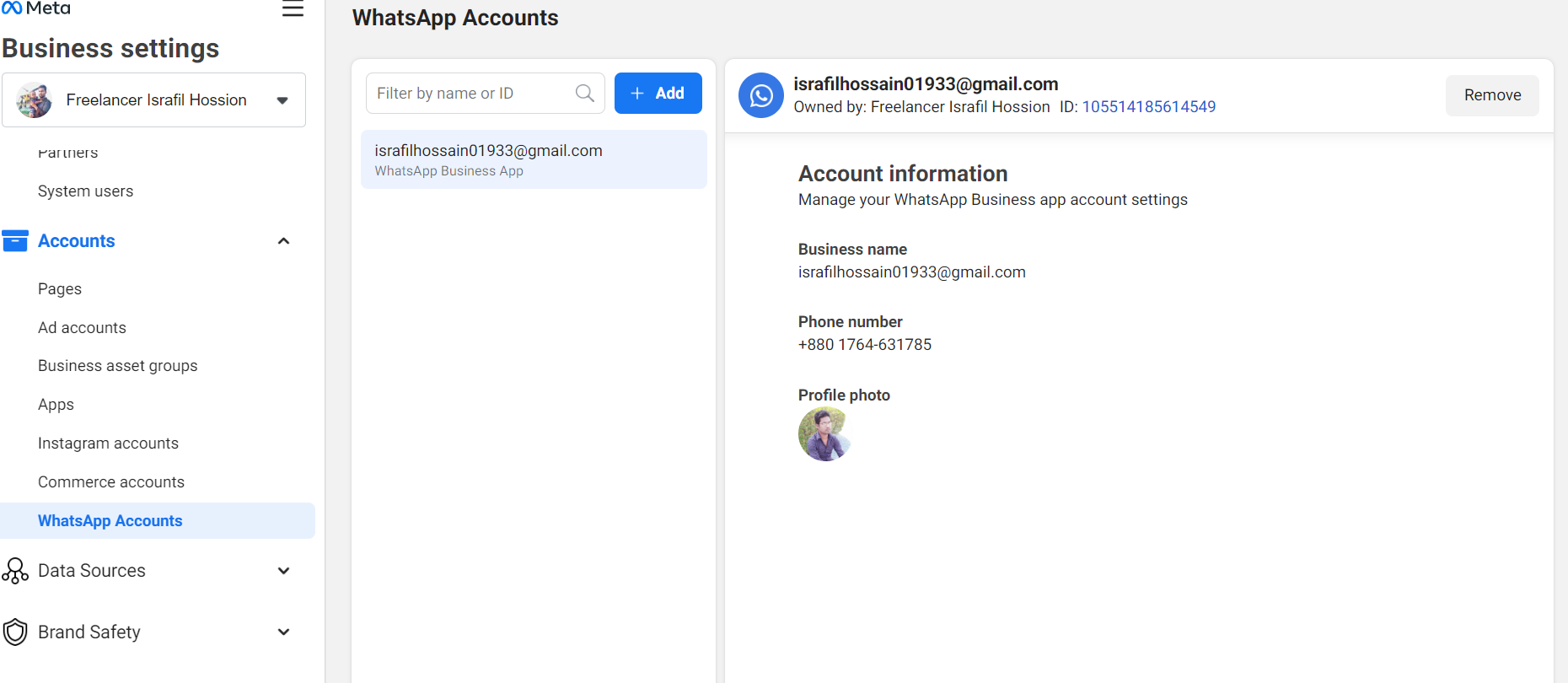Click the Data Sources icon
Screen dimensions: 1568x683
[15, 571]
